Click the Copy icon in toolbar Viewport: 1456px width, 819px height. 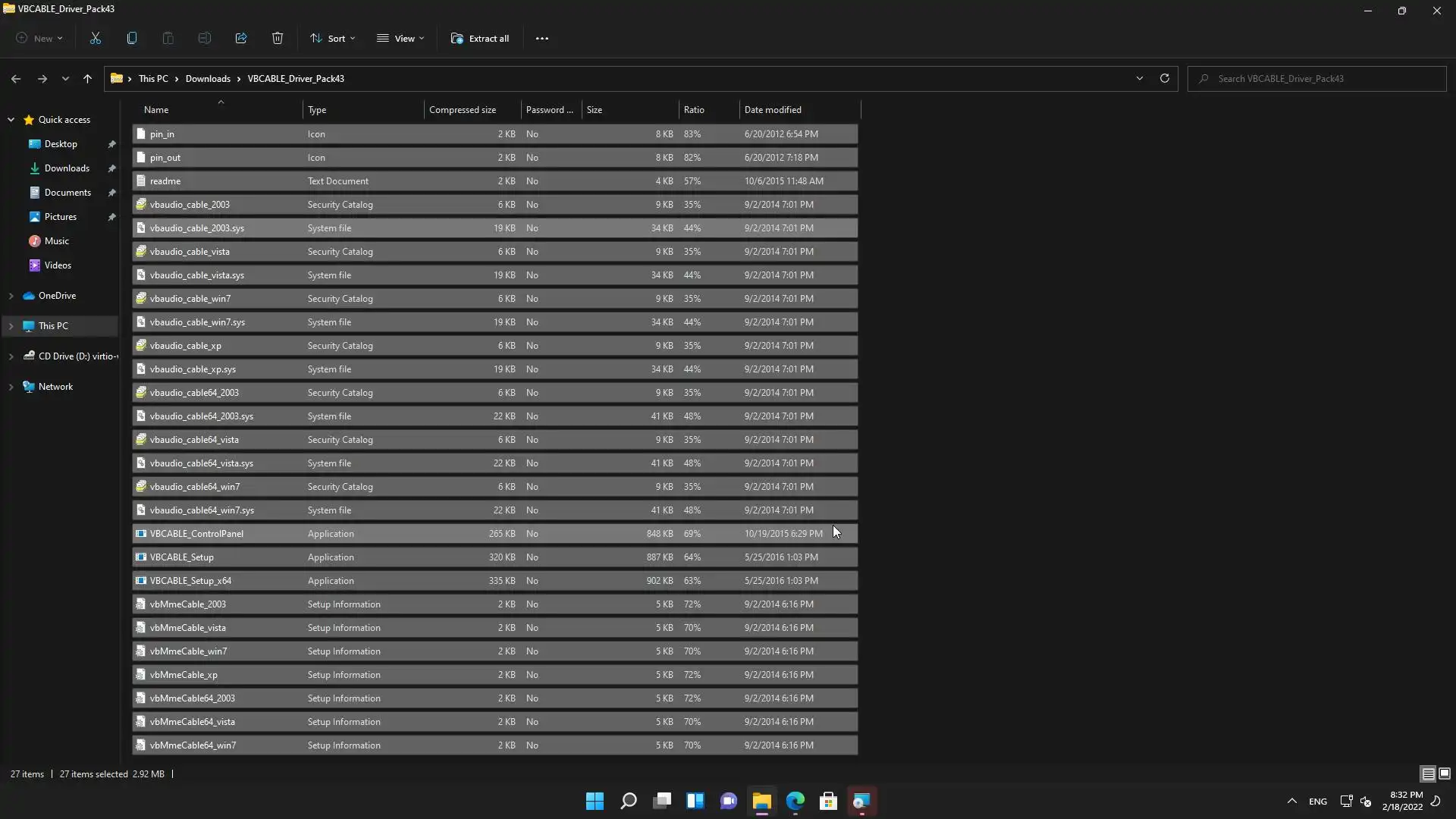pyautogui.click(x=132, y=39)
